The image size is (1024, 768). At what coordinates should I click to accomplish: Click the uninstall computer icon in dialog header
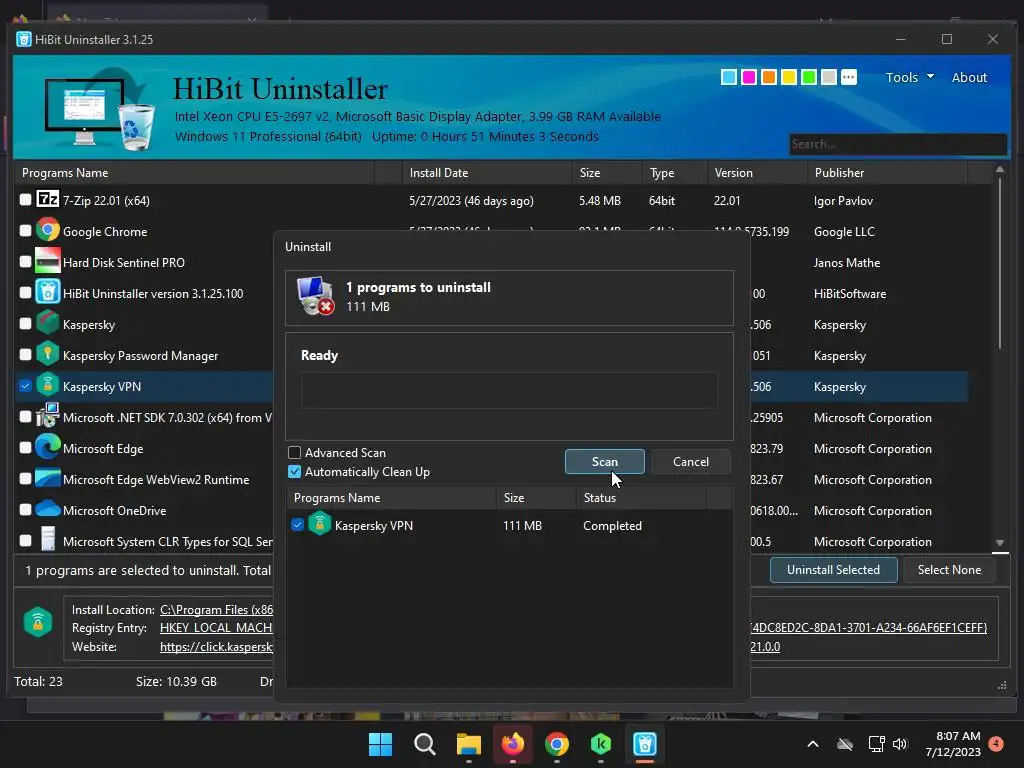tap(315, 296)
